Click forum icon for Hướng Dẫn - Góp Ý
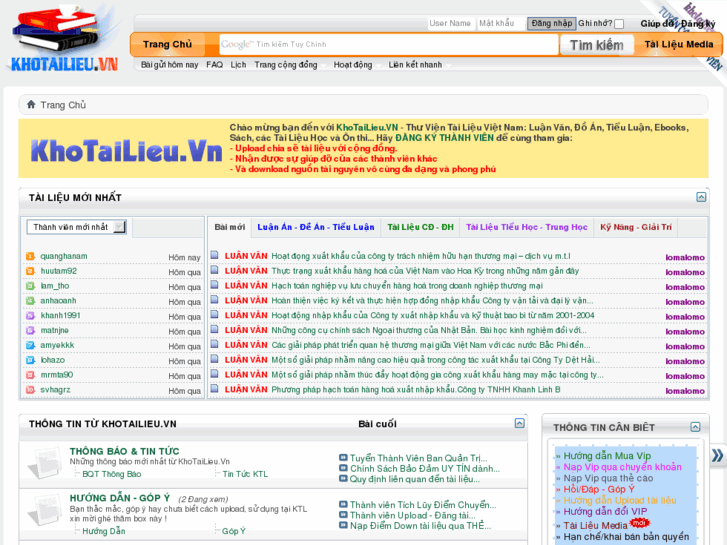This screenshot has height=545, width=727. [45, 509]
